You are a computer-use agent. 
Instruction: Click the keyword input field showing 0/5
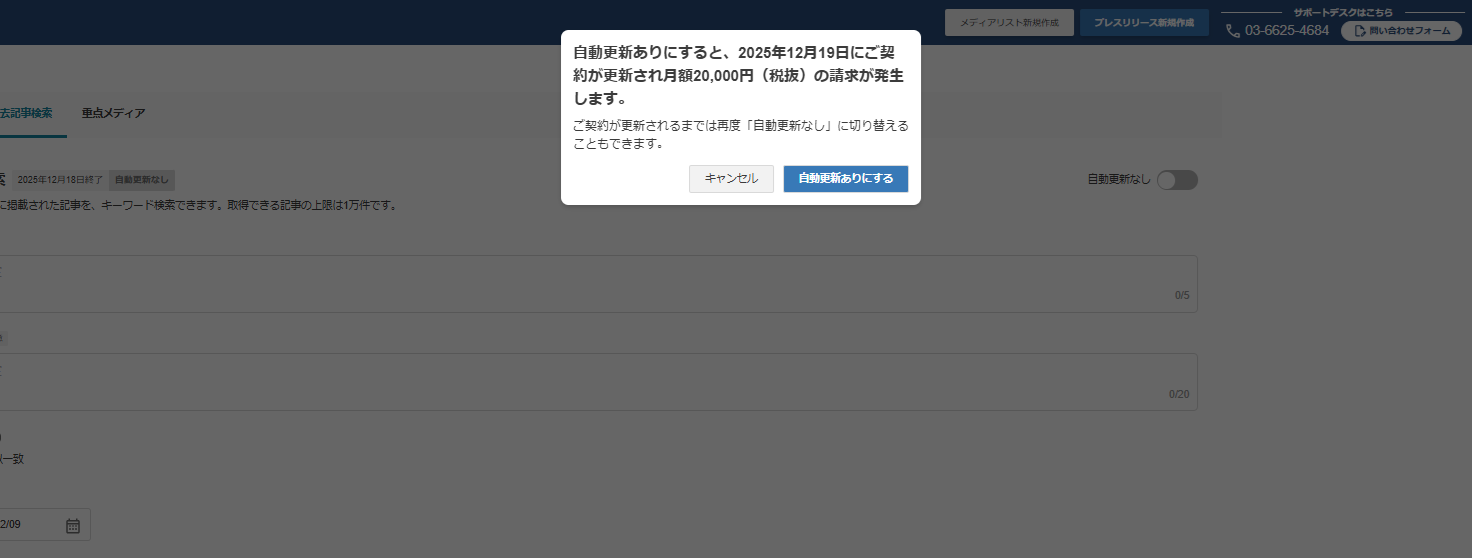coord(598,284)
